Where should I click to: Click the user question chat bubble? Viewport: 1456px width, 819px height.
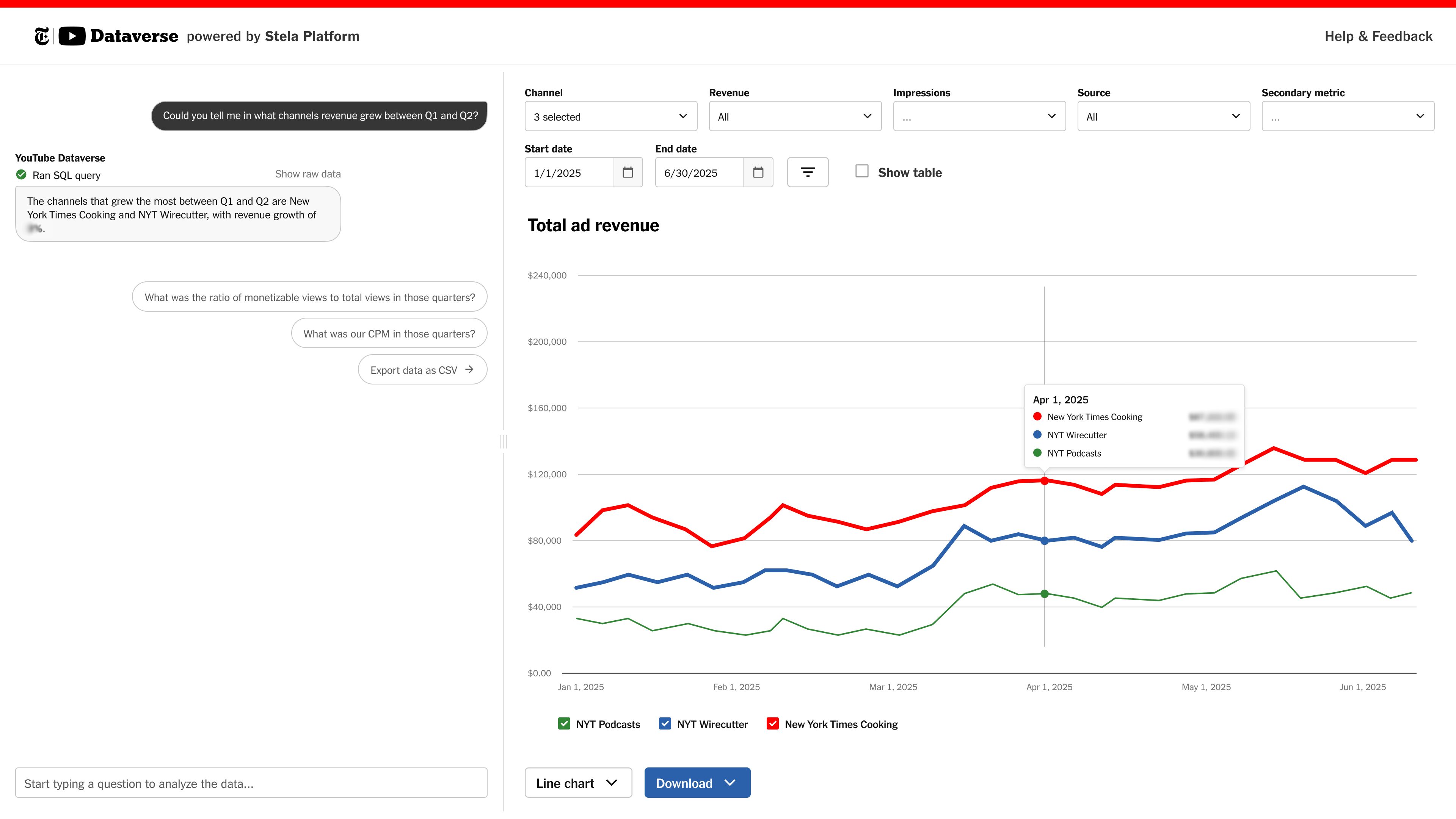point(319,115)
